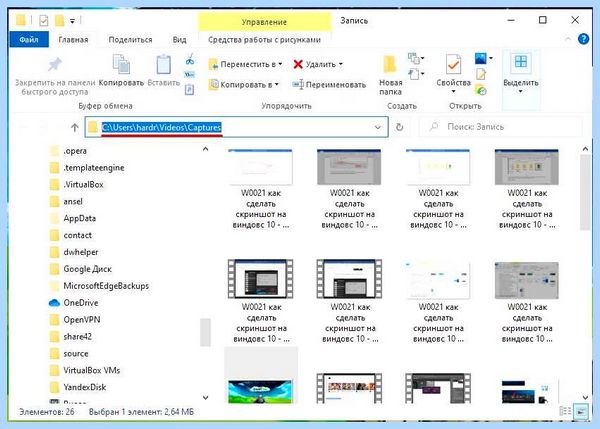Switch to the Главная ribbon tab
The width and height of the screenshot is (600, 429).
(73, 39)
